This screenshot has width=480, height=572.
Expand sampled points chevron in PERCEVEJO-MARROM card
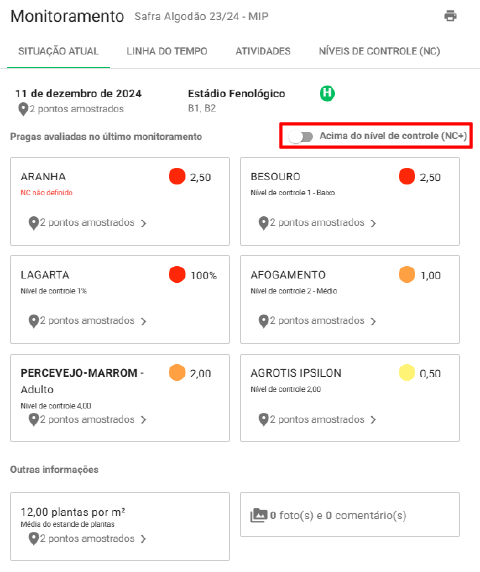143,420
